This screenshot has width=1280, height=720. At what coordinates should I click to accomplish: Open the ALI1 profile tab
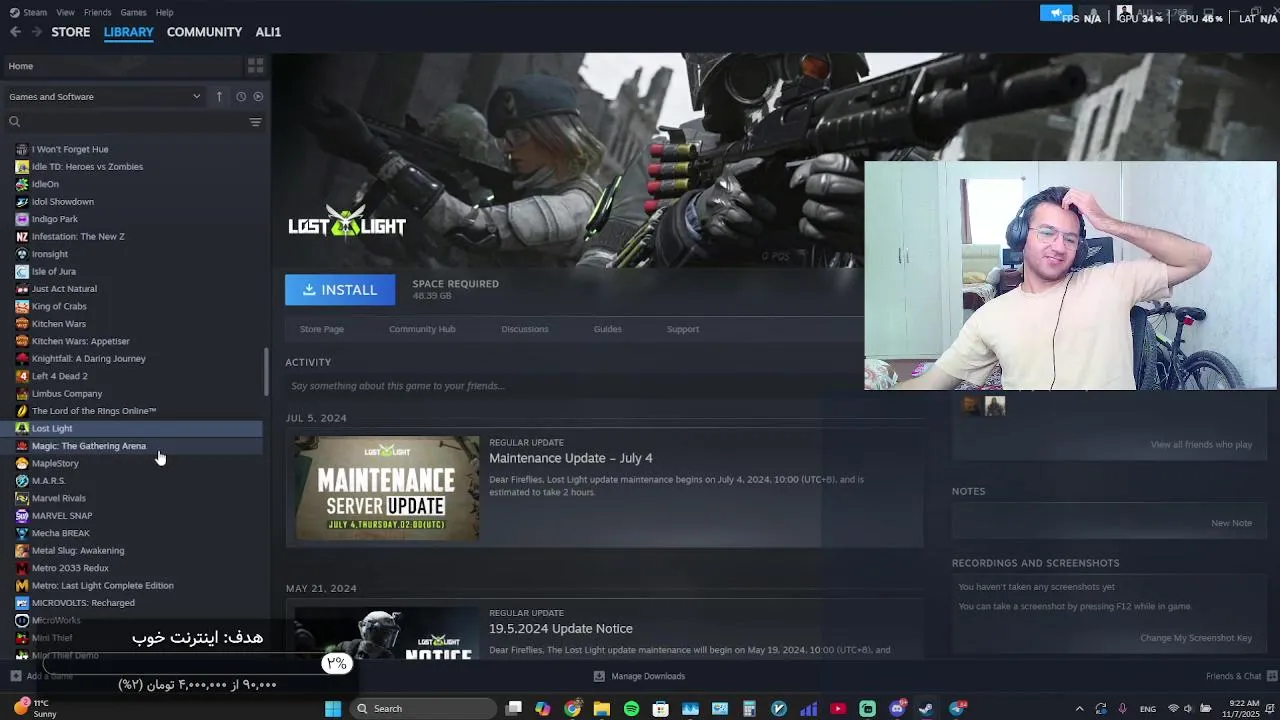(268, 32)
